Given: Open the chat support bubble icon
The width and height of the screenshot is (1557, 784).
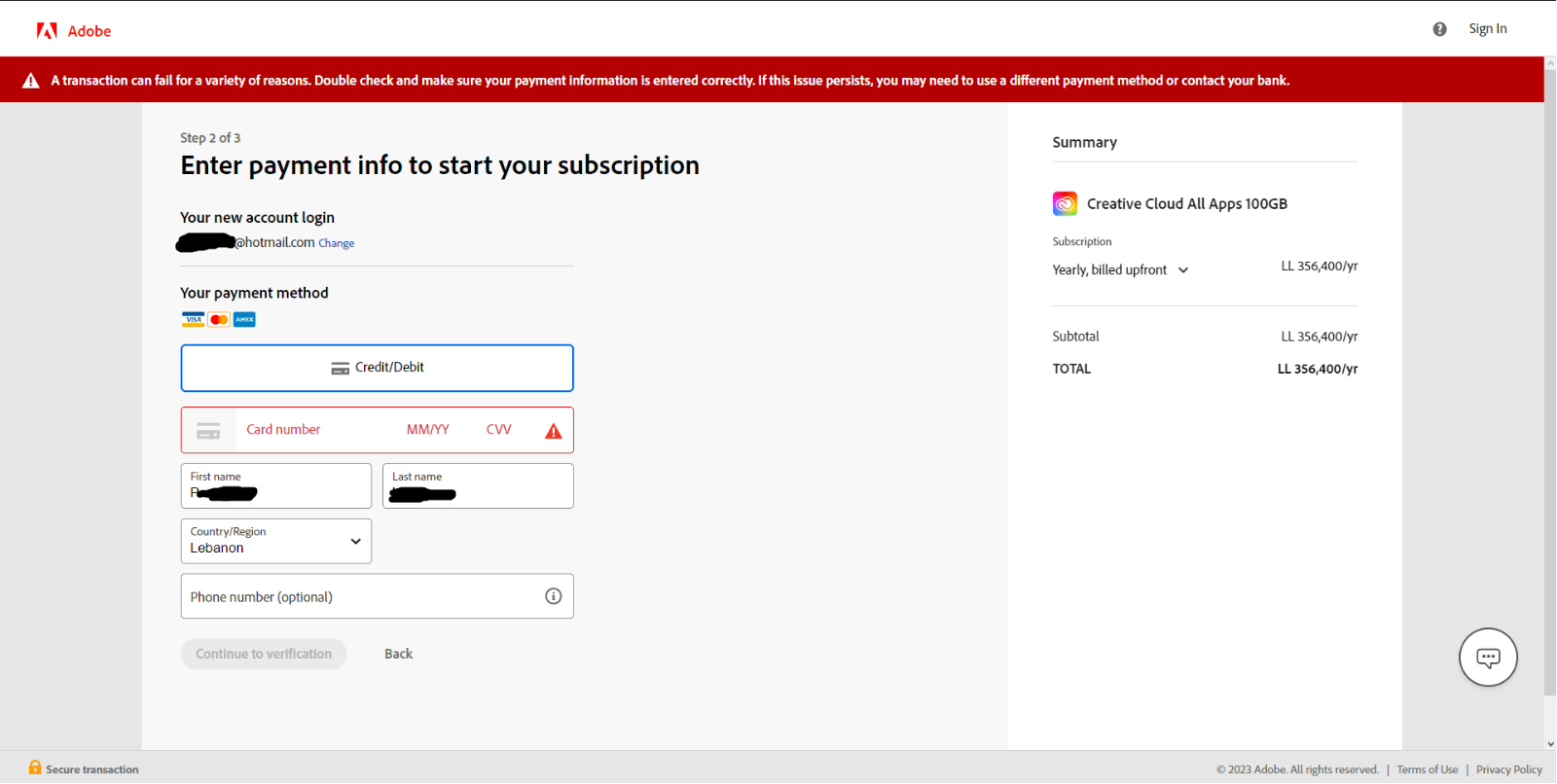Looking at the screenshot, I should (x=1488, y=658).
